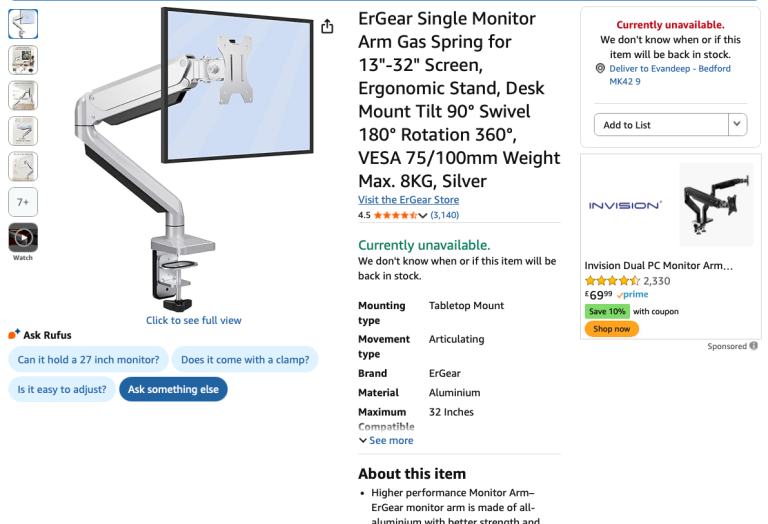
Task: Click the Sponsored info icon
Action: click(753, 346)
